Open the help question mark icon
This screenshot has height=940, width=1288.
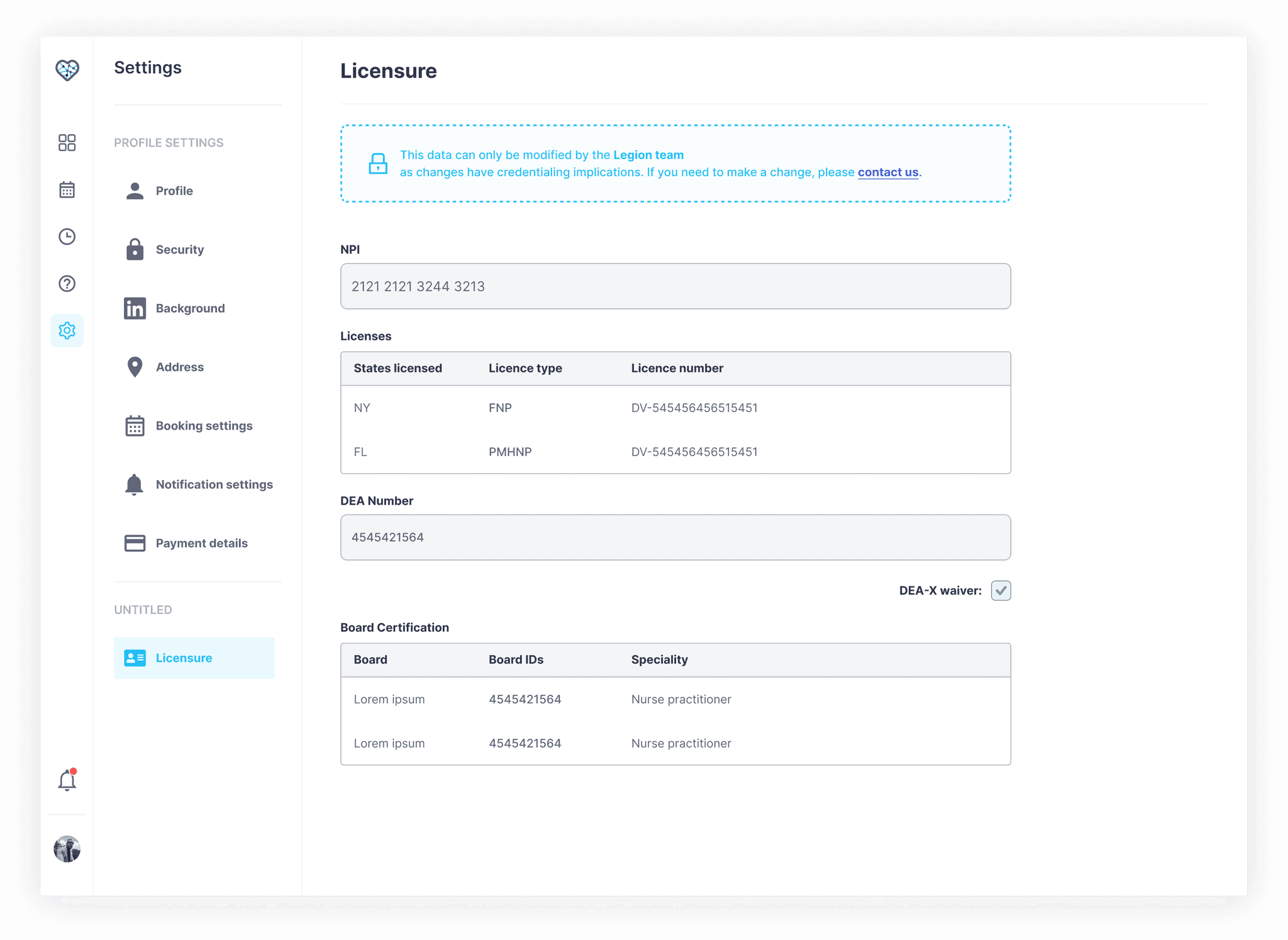pyautogui.click(x=67, y=284)
